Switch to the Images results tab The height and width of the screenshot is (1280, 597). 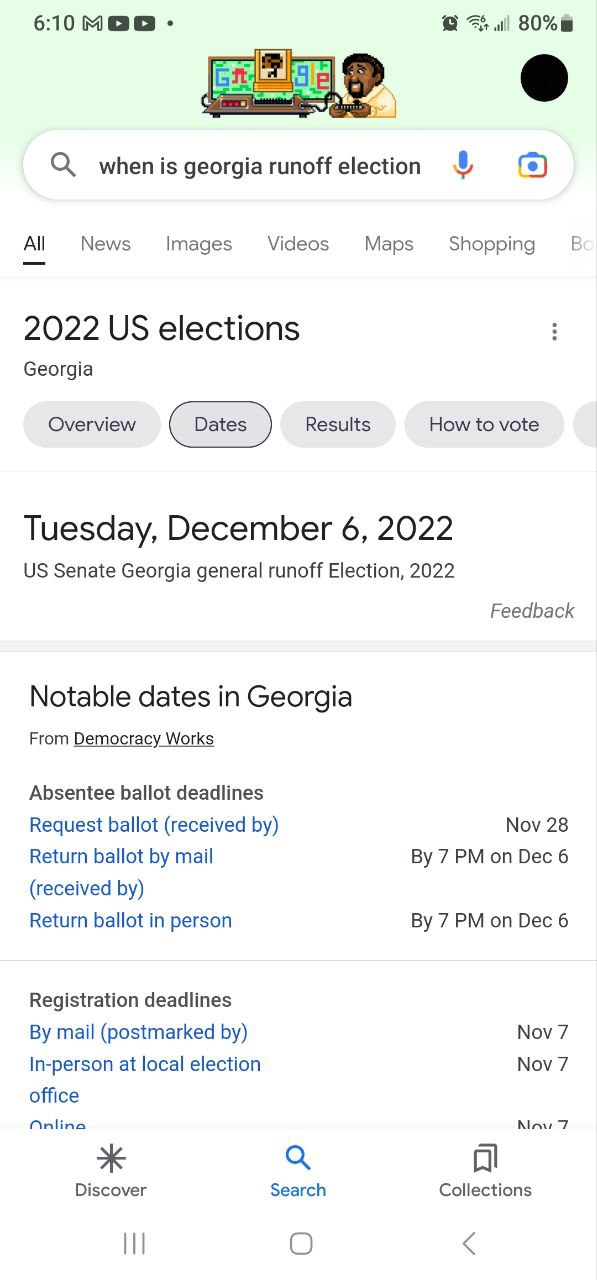click(198, 244)
